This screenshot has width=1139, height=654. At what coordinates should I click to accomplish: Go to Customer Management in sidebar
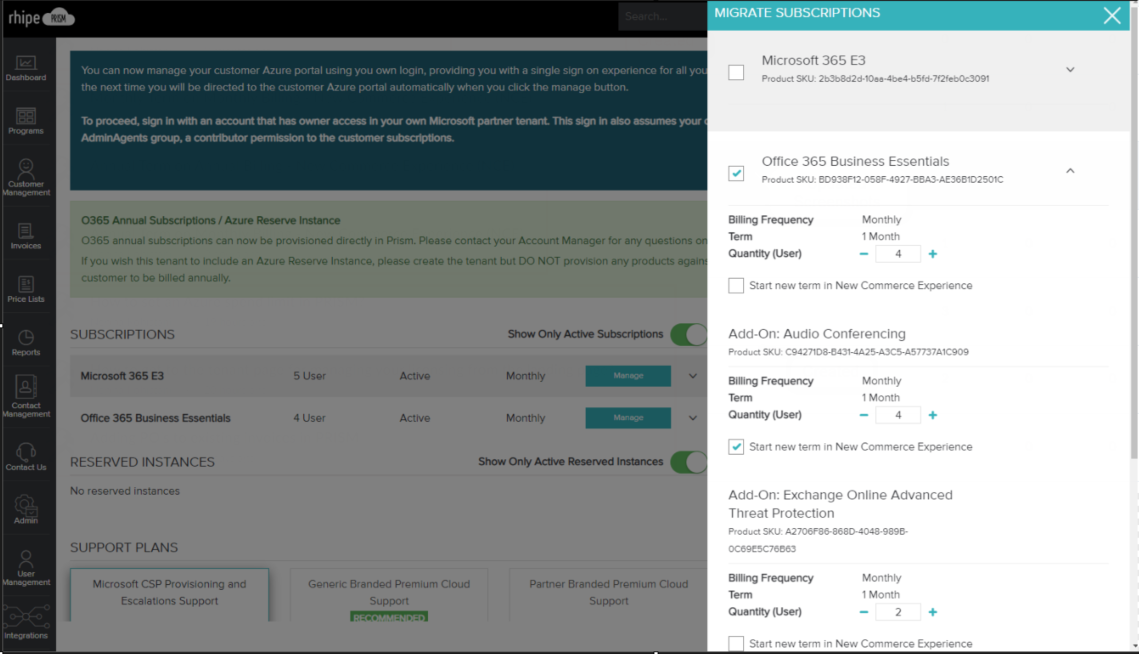(26, 177)
